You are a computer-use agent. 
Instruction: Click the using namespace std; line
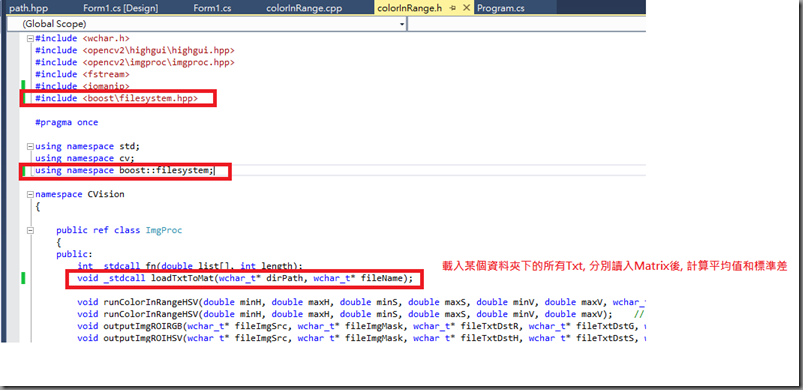pos(87,146)
